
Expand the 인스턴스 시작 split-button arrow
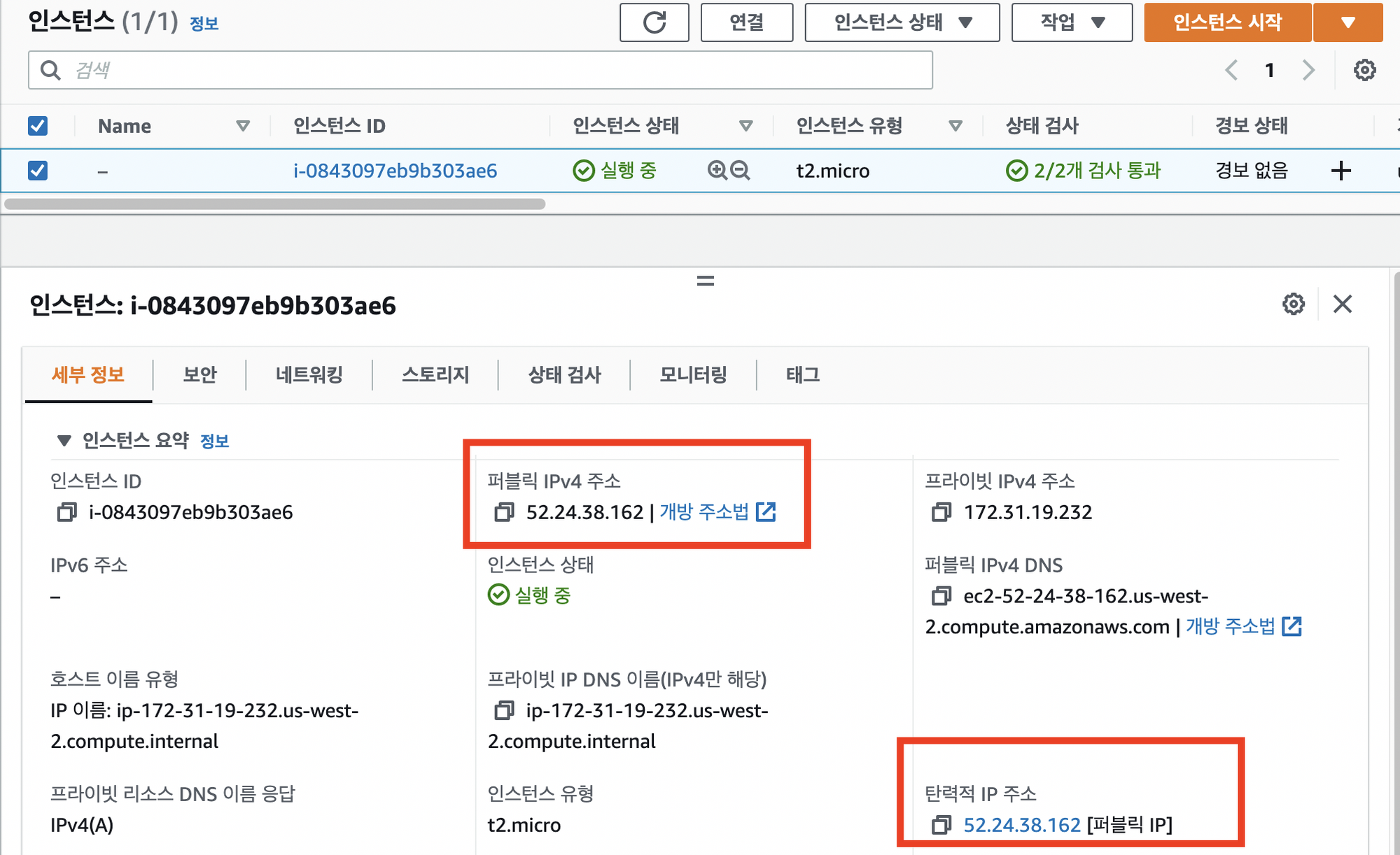tap(1347, 22)
